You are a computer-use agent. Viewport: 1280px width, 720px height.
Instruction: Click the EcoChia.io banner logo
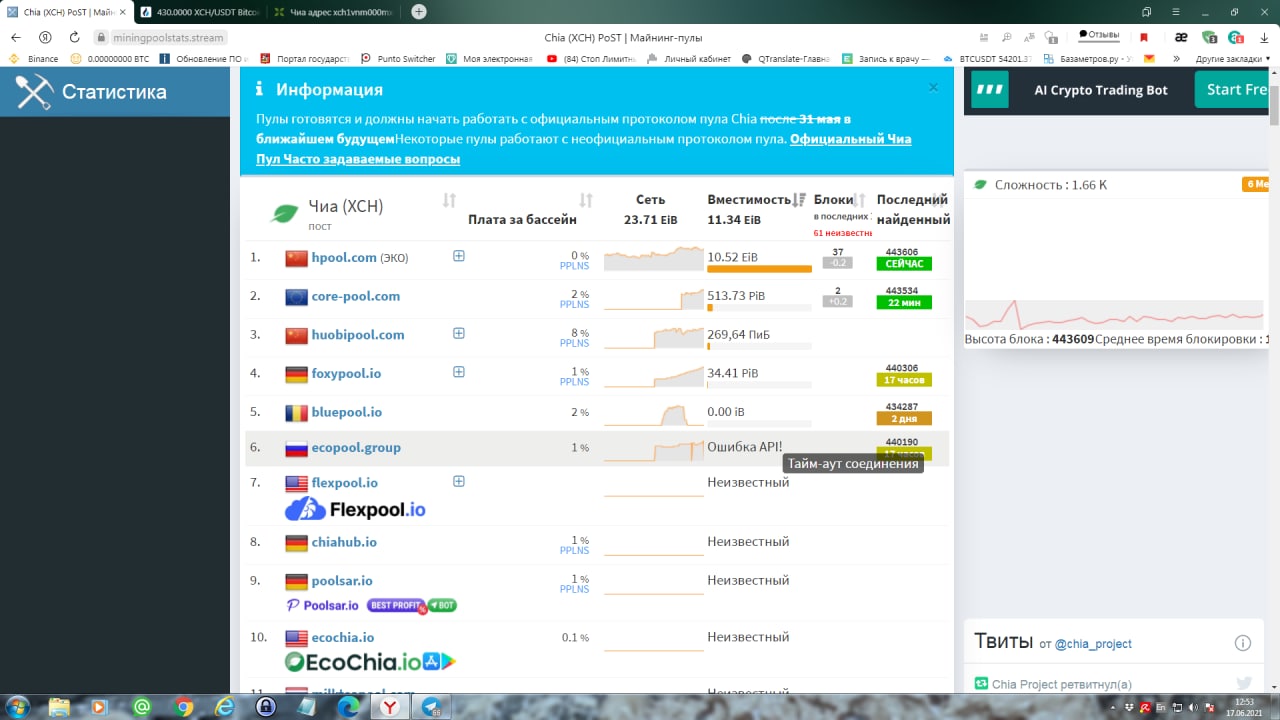click(370, 661)
